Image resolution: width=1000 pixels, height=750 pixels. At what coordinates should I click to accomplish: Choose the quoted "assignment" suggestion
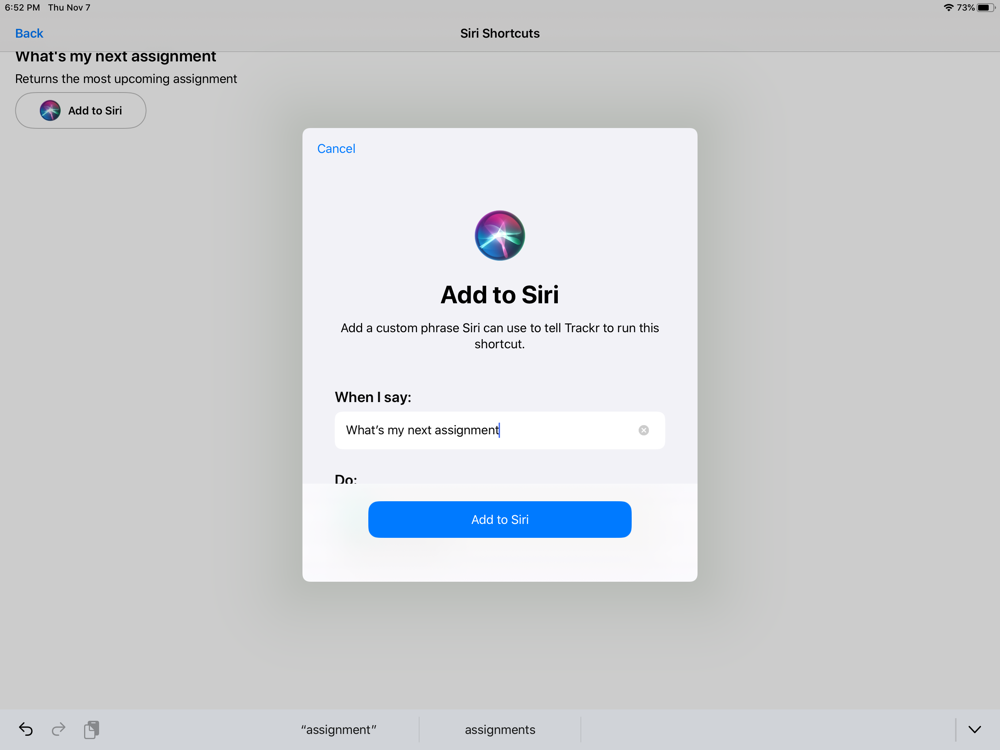tap(338, 730)
